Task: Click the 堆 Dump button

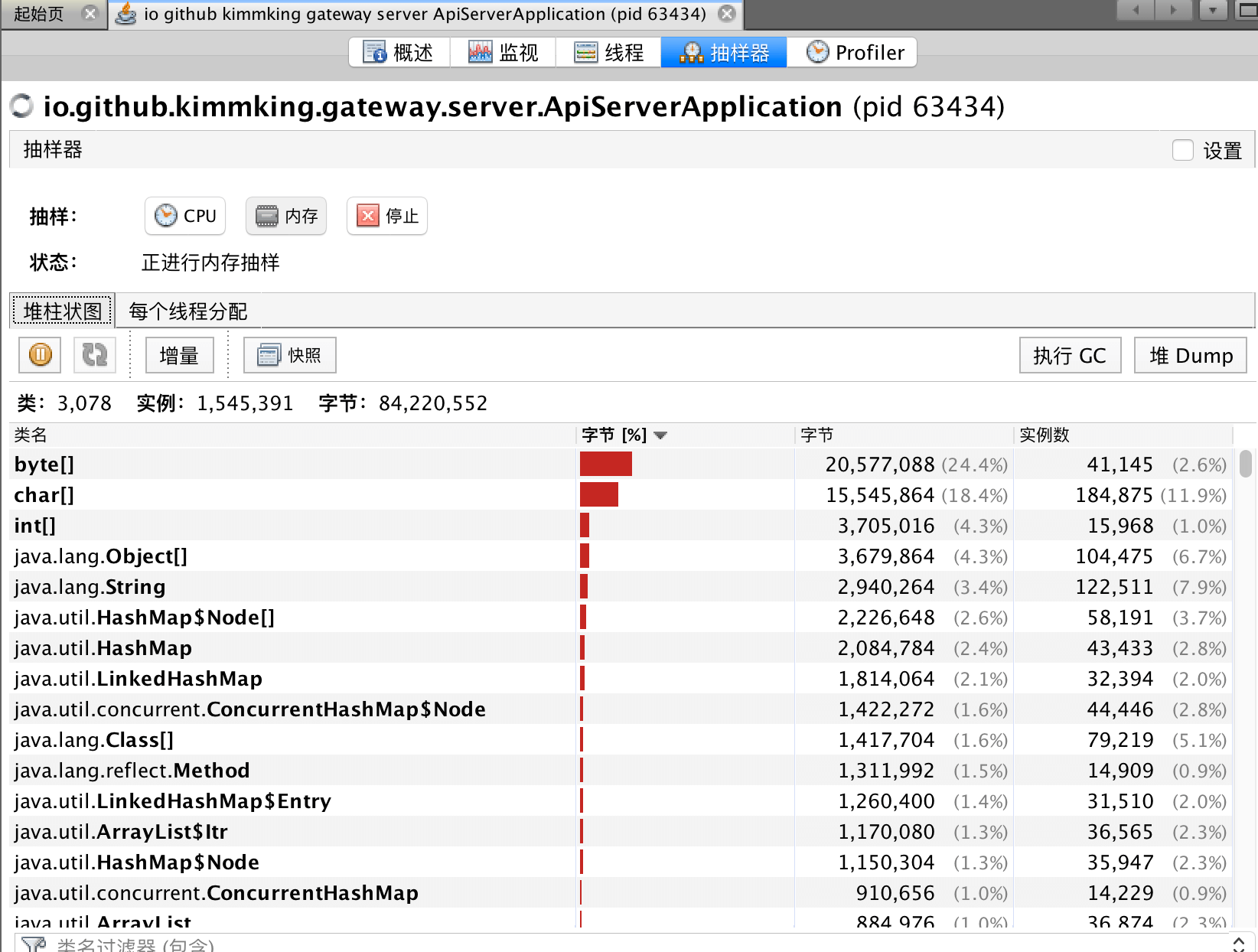Action: [1190, 356]
